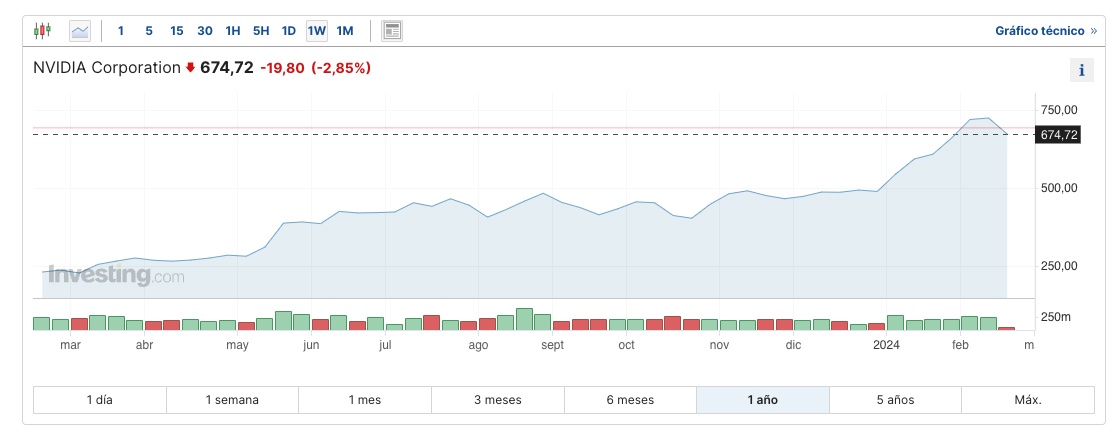Select the area chart type icon

pos(79,31)
